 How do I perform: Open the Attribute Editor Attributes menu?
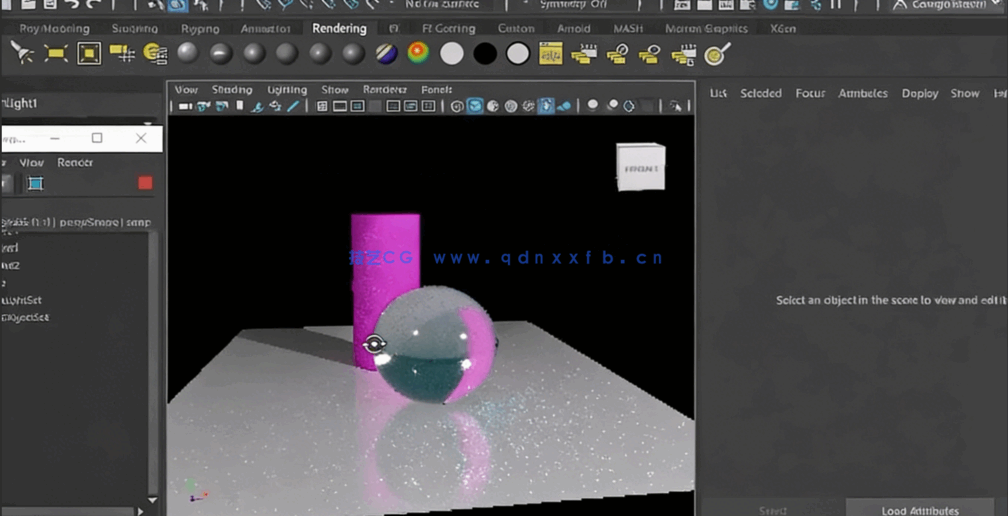[863, 93]
